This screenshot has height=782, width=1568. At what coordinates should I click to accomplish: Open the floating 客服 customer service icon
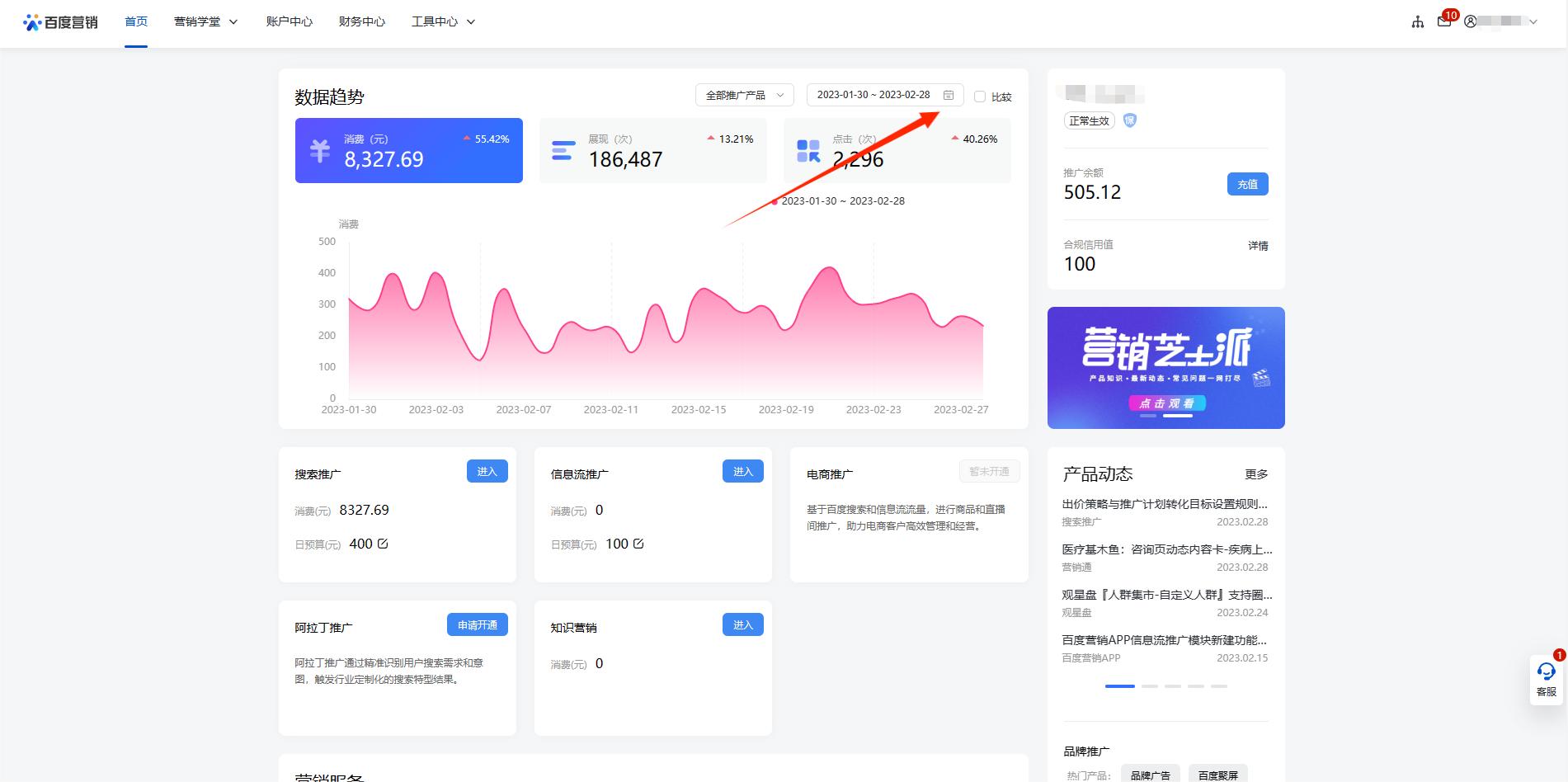pyautogui.click(x=1547, y=675)
